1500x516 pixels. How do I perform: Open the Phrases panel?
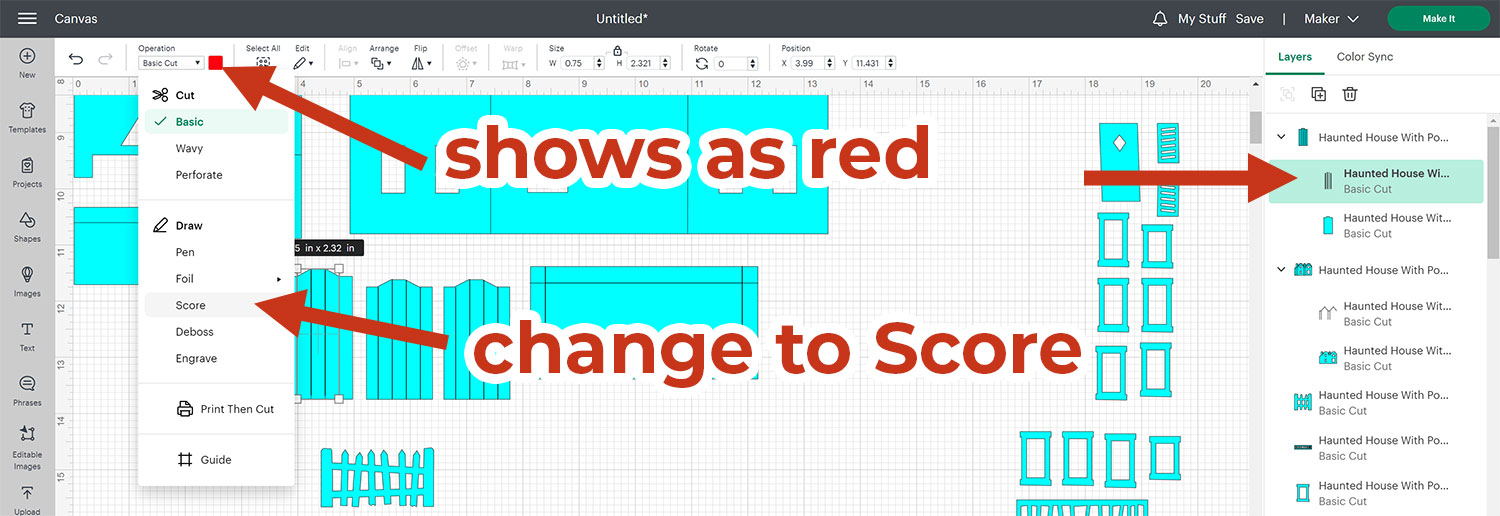click(x=27, y=391)
